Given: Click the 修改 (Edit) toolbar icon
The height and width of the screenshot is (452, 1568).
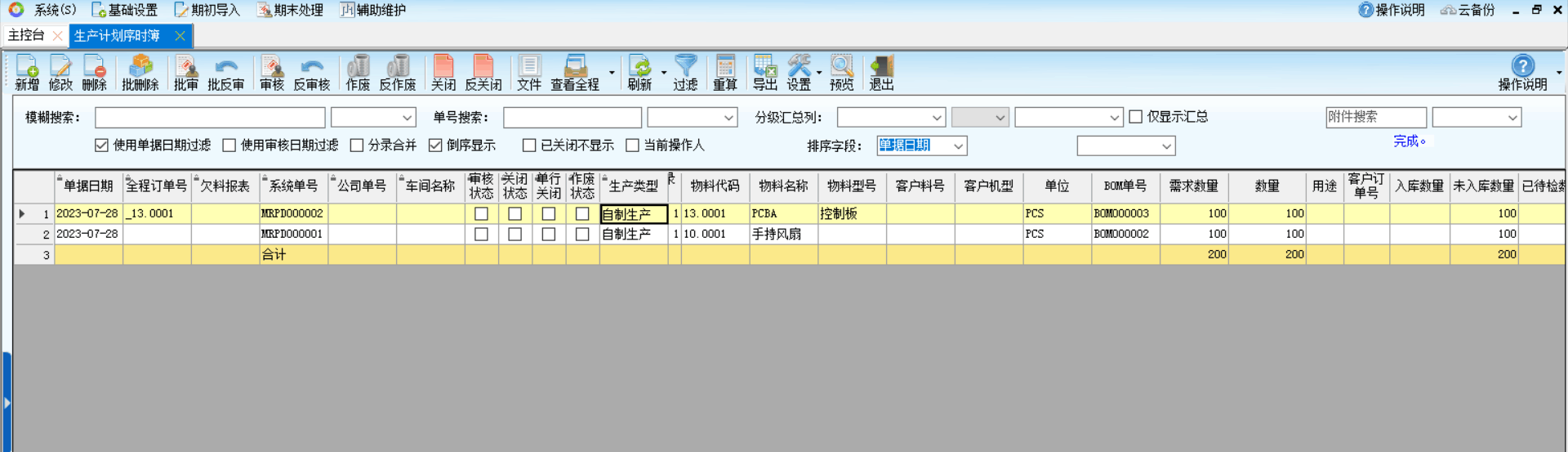Looking at the screenshot, I should [60, 72].
